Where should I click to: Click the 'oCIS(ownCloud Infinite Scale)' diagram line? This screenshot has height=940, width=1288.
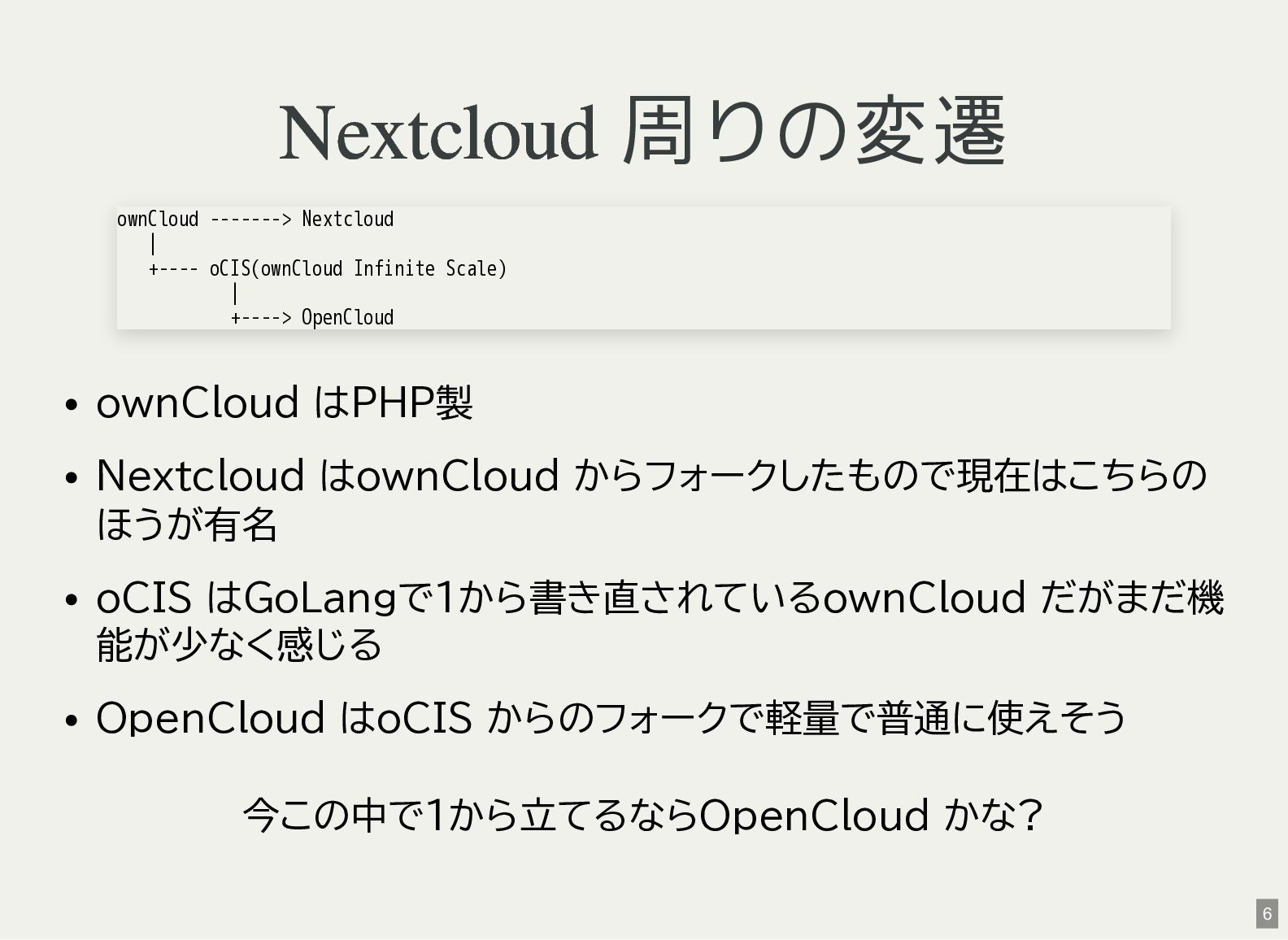coord(328,268)
